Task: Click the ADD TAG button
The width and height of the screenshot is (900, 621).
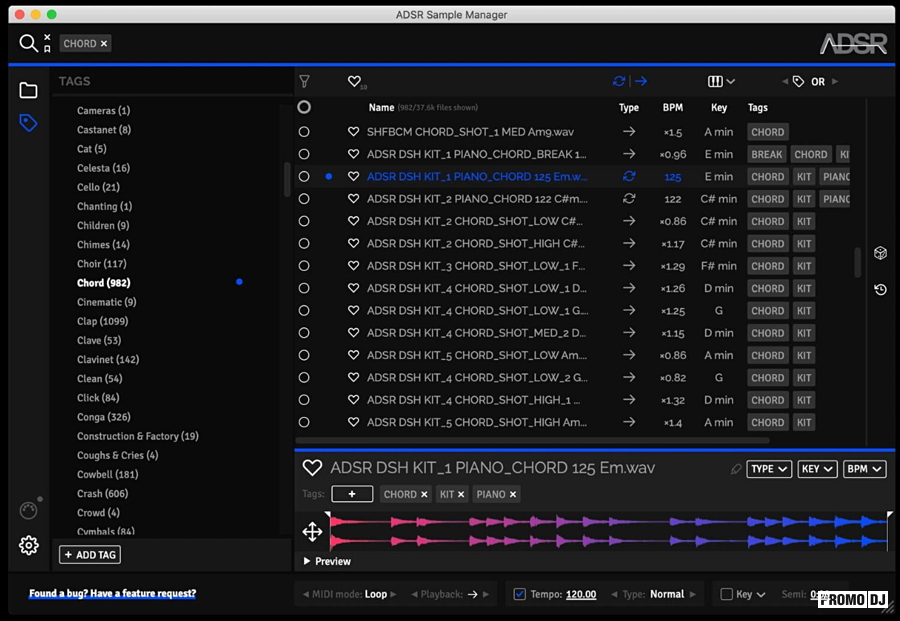Action: 90,554
